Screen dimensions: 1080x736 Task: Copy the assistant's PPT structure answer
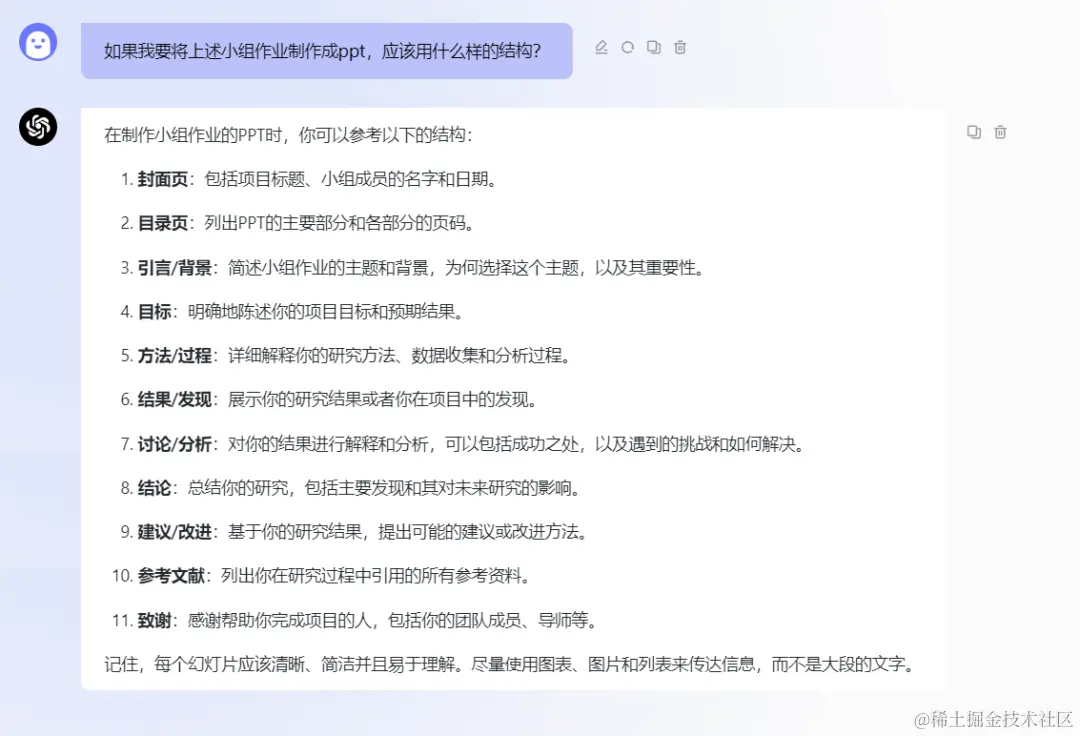(x=973, y=131)
